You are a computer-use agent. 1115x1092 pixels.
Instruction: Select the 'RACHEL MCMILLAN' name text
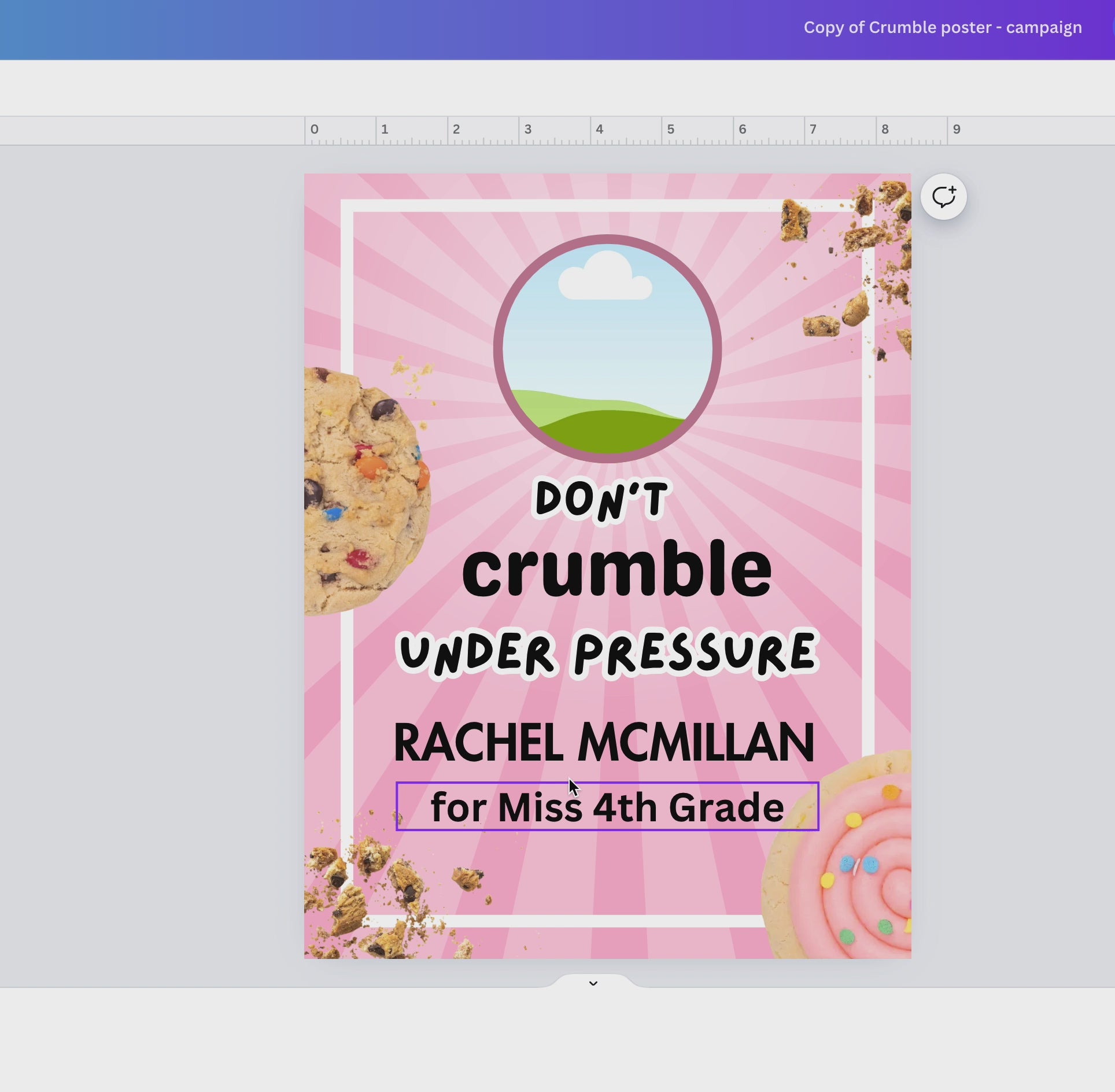coord(604,742)
